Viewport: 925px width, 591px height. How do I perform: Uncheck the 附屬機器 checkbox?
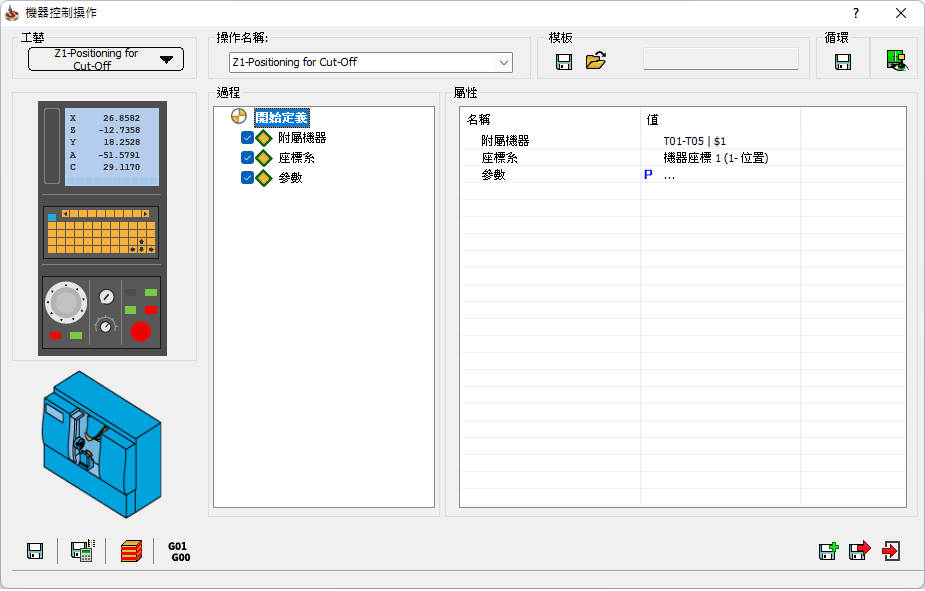247,137
